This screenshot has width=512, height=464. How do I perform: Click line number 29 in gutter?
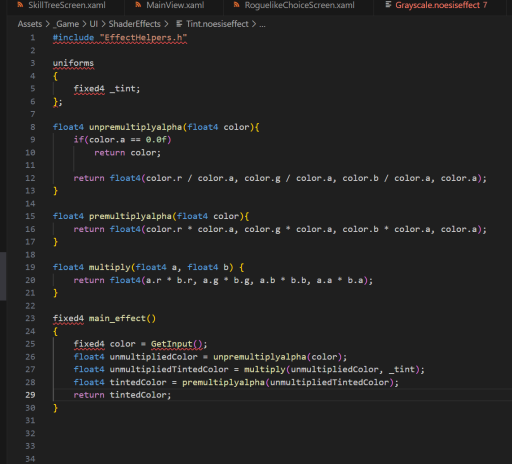tap(30, 395)
